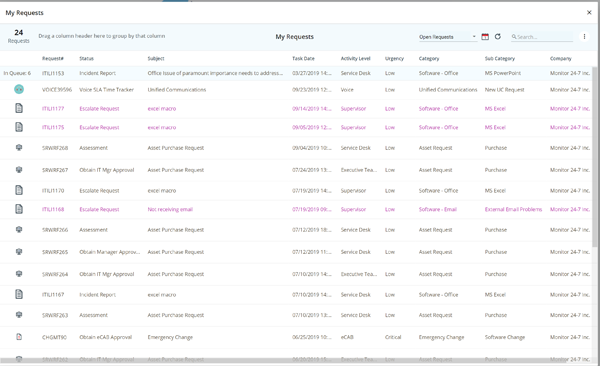The image size is (600, 366).
Task: Click Obtain Manager Approval status of SRWRF265
Action: click(x=110, y=252)
